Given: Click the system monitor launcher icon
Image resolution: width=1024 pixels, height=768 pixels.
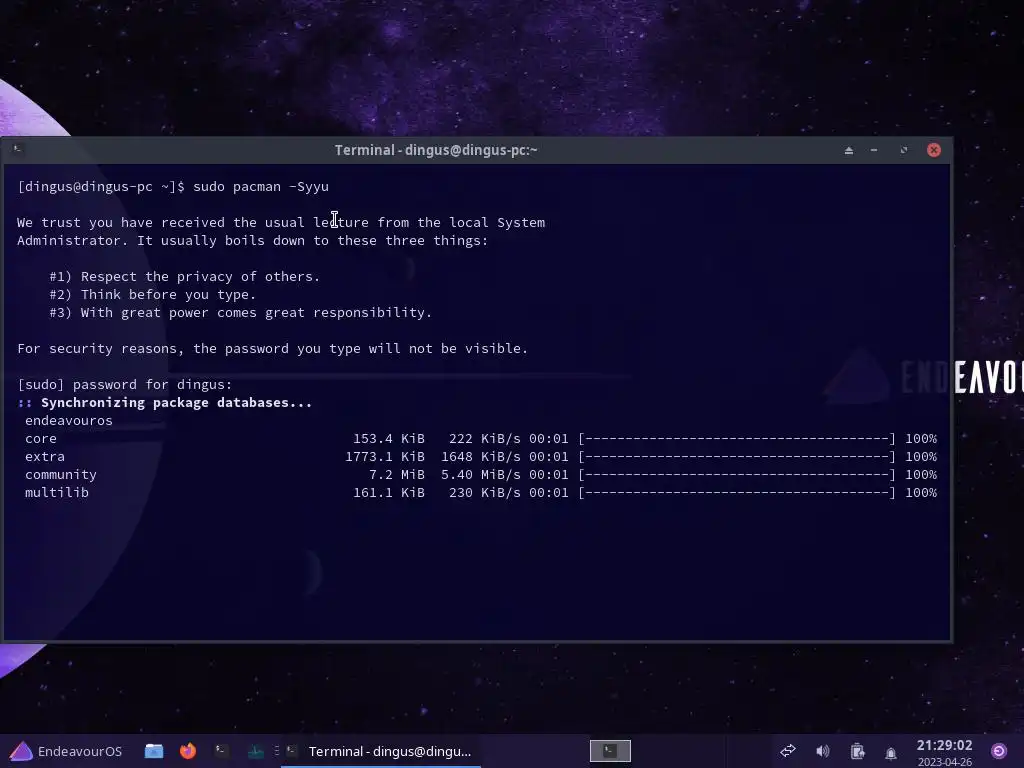Looking at the screenshot, I should pyautogui.click(x=256, y=752).
